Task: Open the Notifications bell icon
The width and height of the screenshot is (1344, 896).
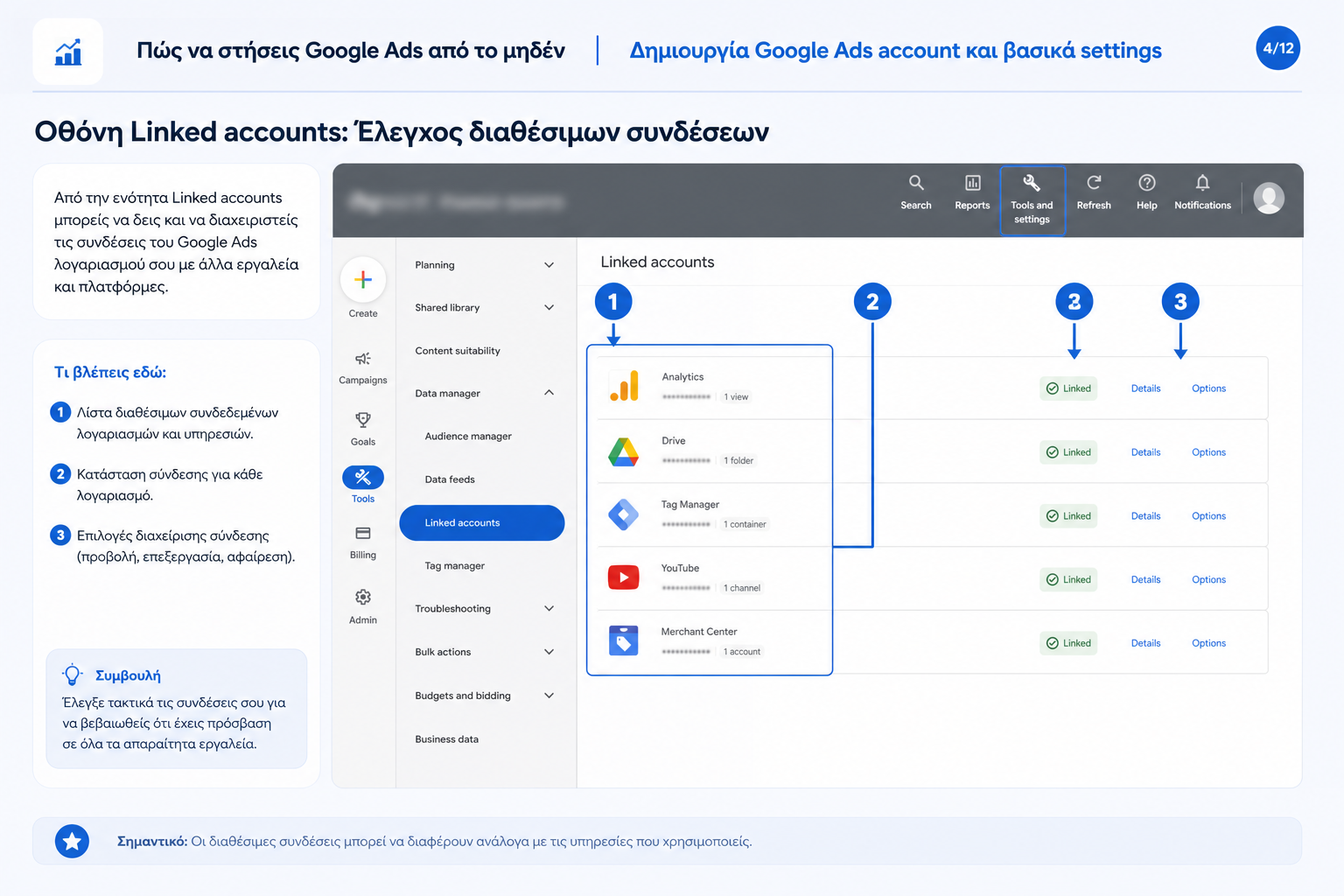Action: (x=1202, y=183)
